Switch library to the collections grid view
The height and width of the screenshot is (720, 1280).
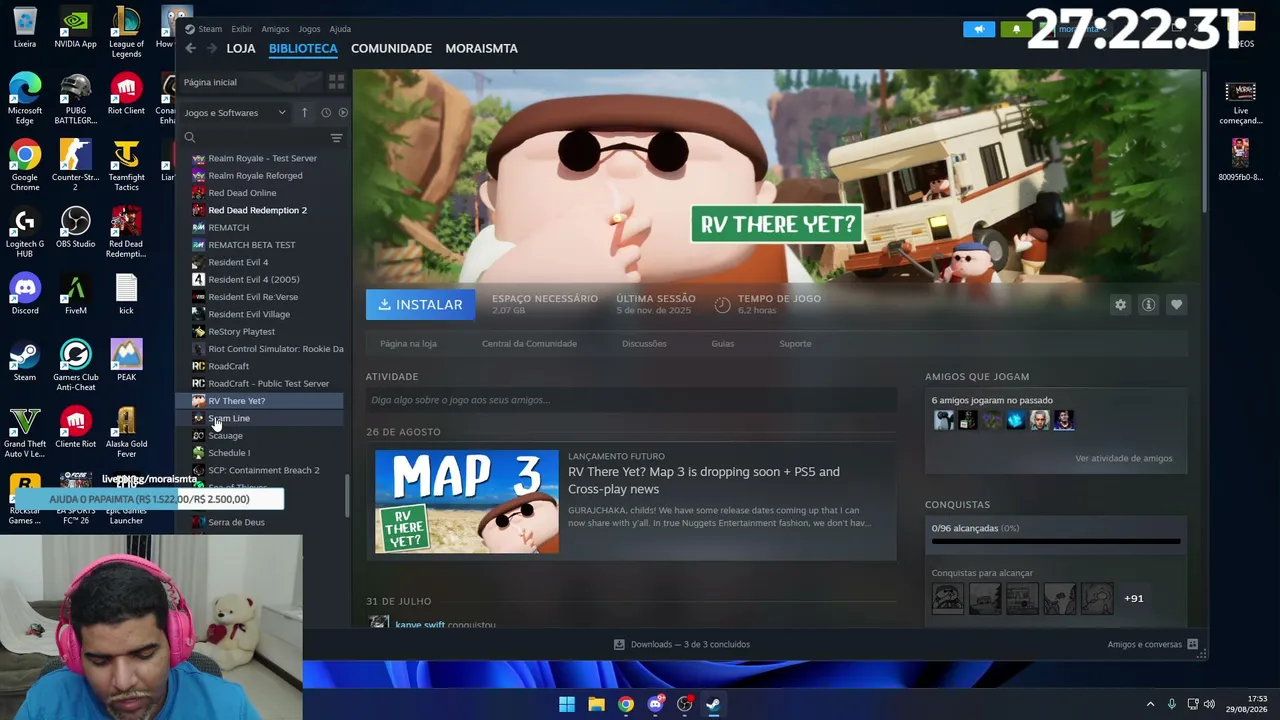[x=336, y=82]
